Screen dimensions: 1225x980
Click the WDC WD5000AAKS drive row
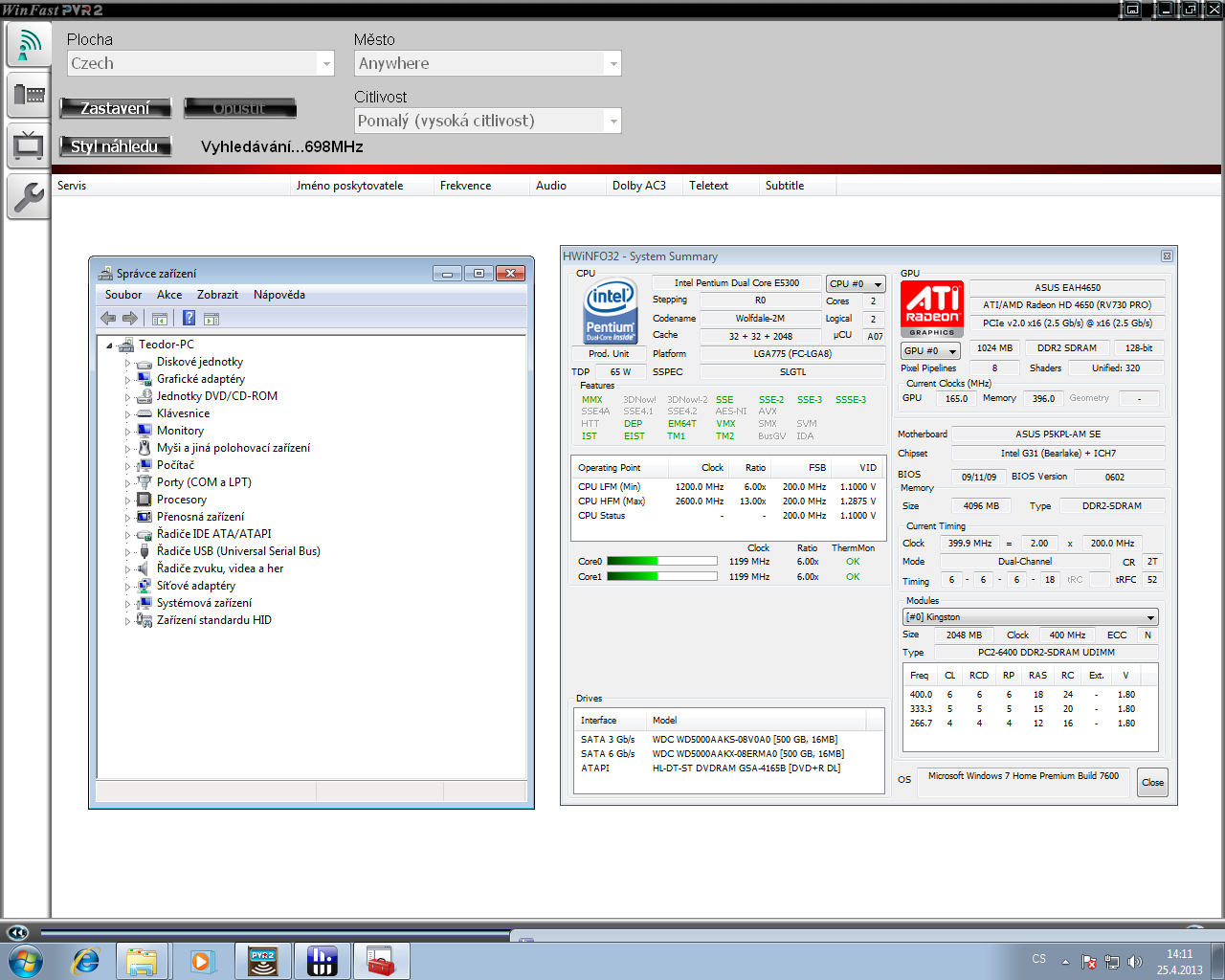click(x=729, y=740)
